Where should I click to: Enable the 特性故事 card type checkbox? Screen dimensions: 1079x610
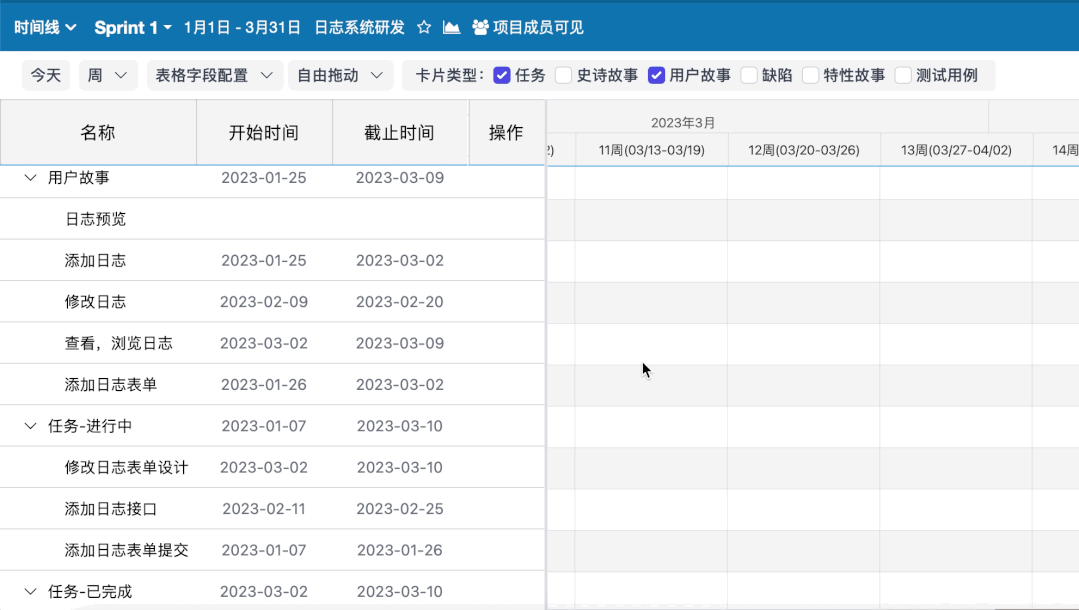(x=811, y=75)
